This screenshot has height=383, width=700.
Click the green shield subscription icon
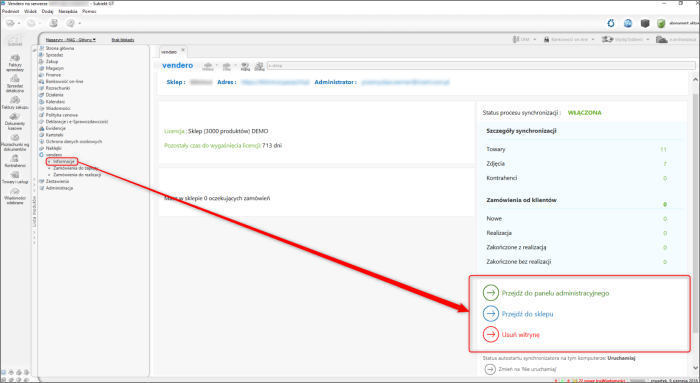(x=661, y=23)
